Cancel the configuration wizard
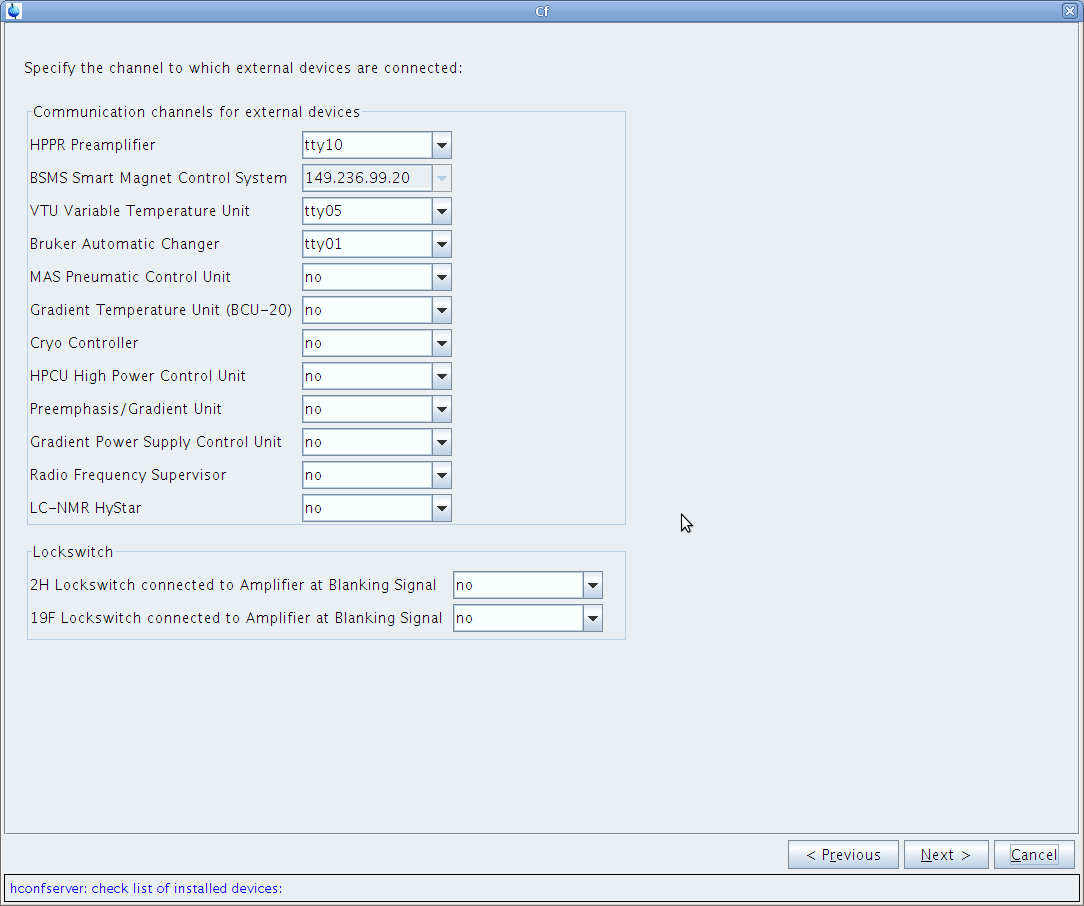The image size is (1084, 906). pos(1033,855)
